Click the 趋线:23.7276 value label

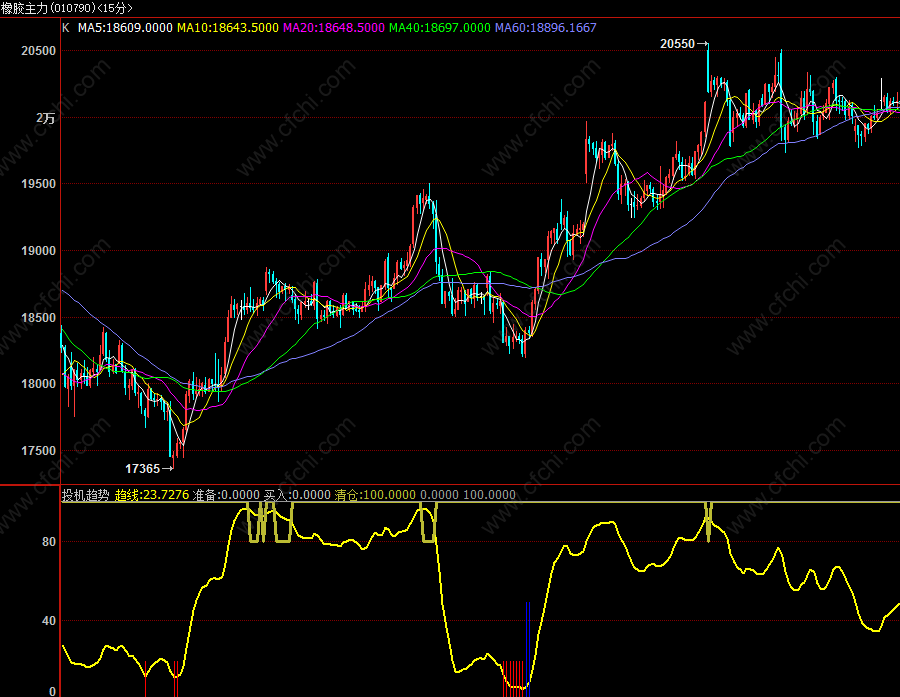(152, 495)
